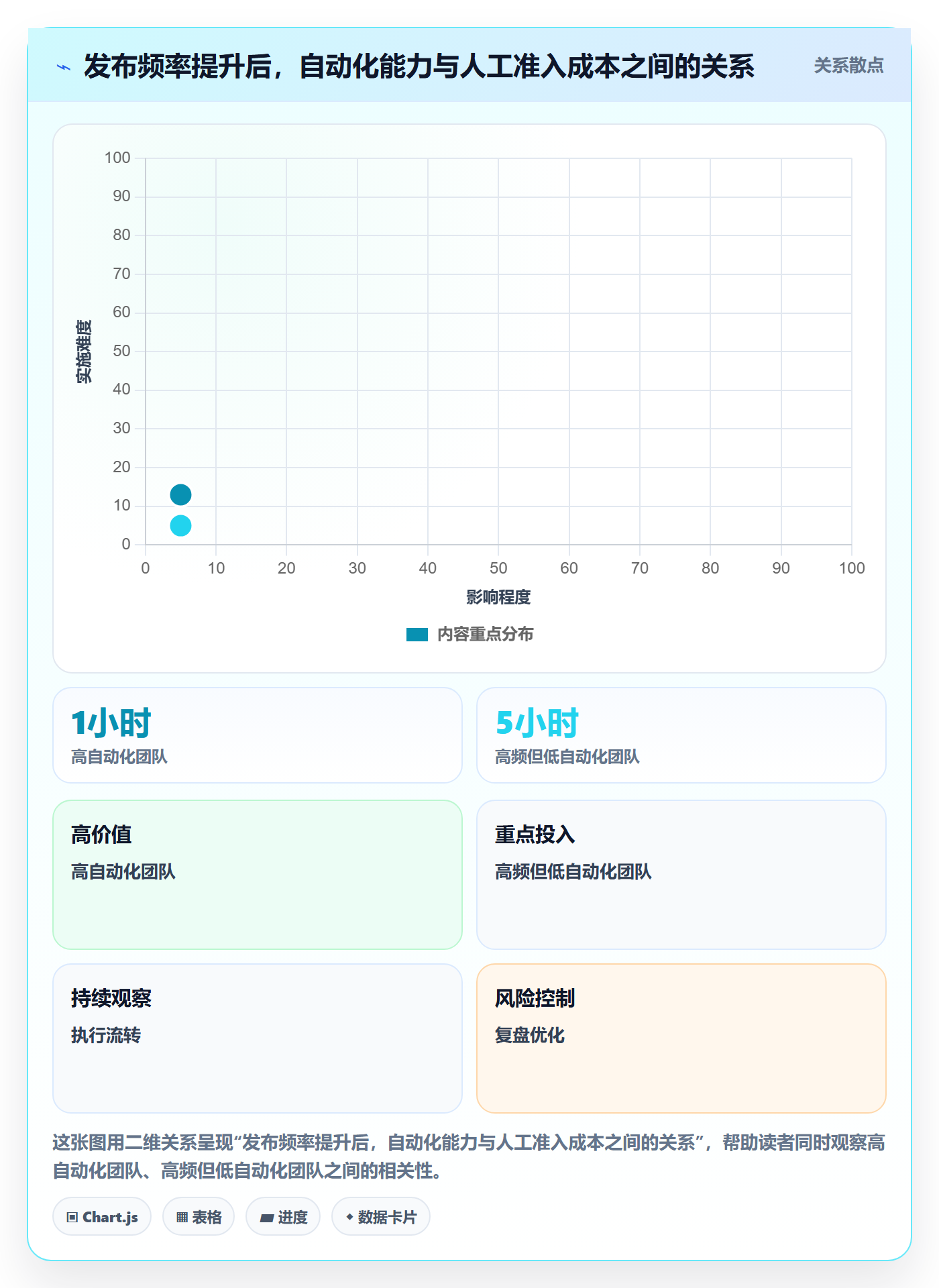The width and height of the screenshot is (939, 1288).
Task: Click the 高频但低自动化团队 text in the 重点投入 card
Action: pos(573,871)
